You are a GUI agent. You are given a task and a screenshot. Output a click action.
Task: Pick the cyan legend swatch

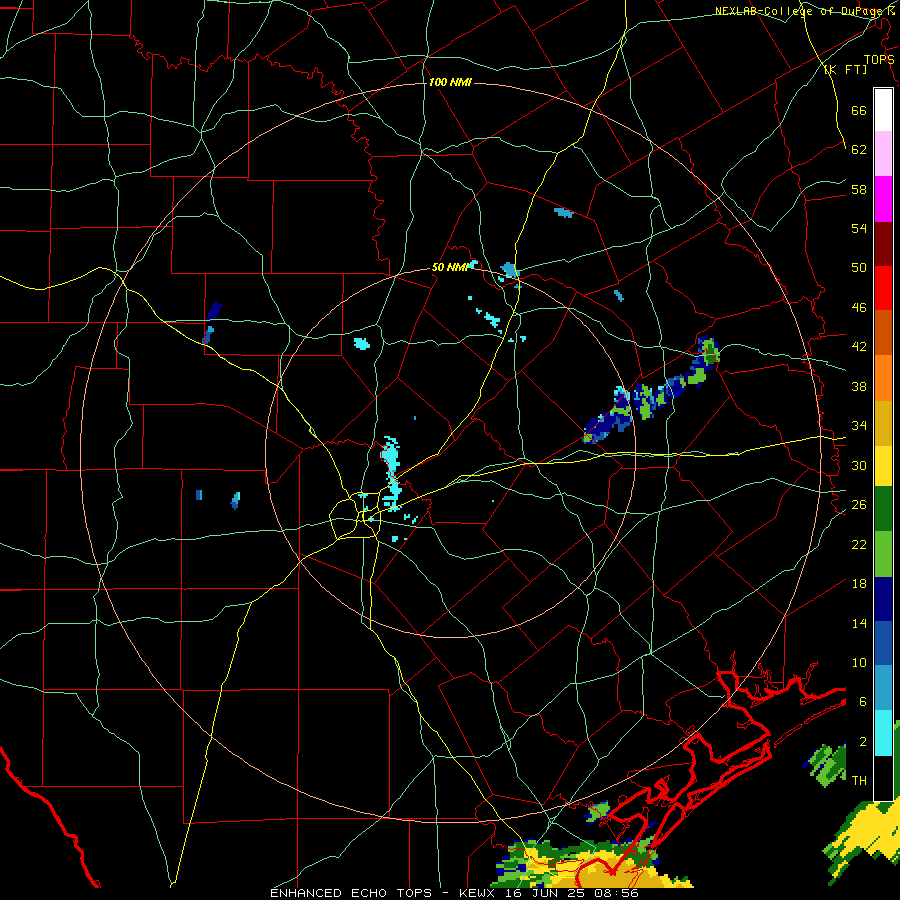[x=883, y=733]
